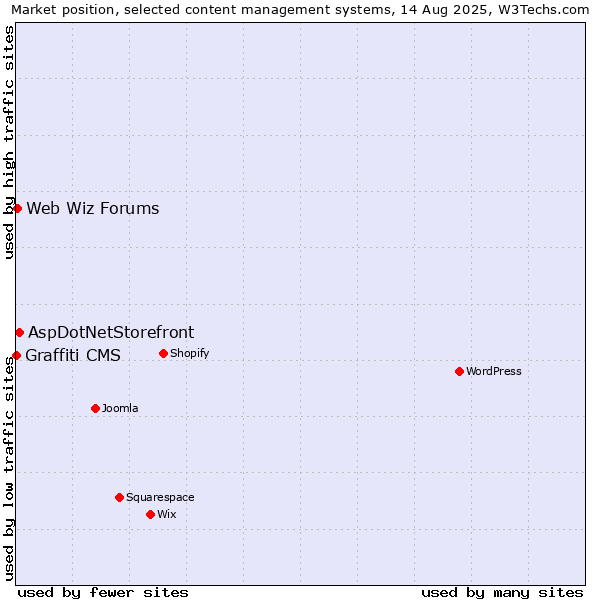Viewport: 600px width, 600px height.
Task: Select the Squarespace text label
Action: (x=160, y=497)
